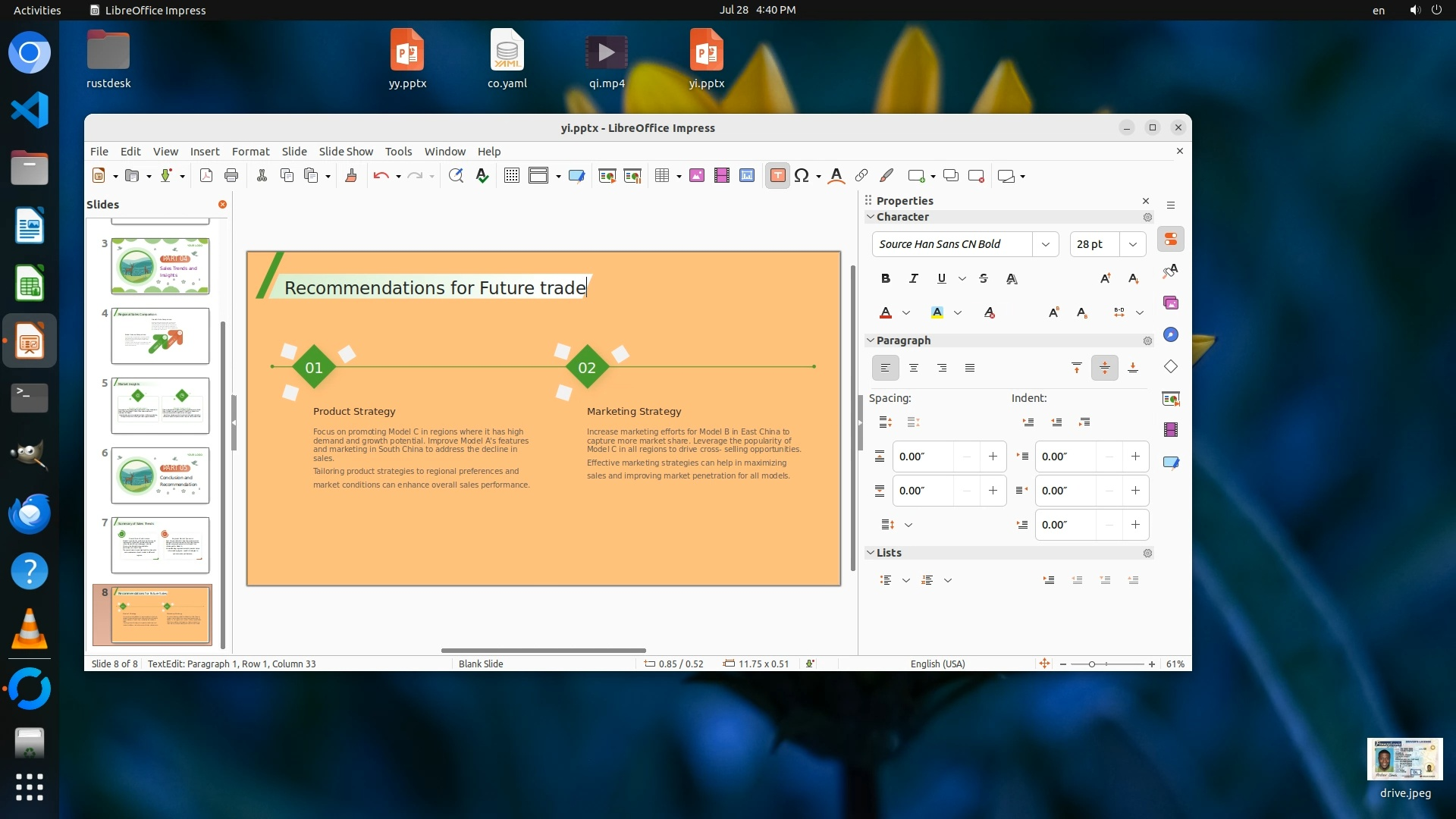Open the font size dropdown
This screenshot has height=819, width=1456.
(1132, 244)
